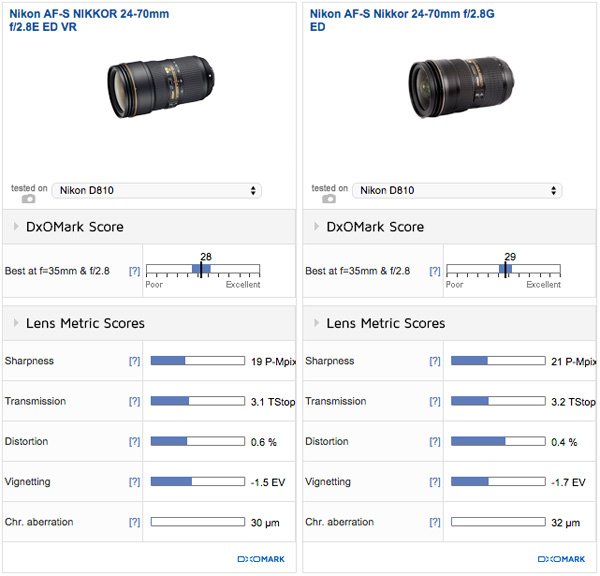Click help icon beside left 'Best at f=35mm'
The height and width of the screenshot is (576, 600).
coord(134,271)
